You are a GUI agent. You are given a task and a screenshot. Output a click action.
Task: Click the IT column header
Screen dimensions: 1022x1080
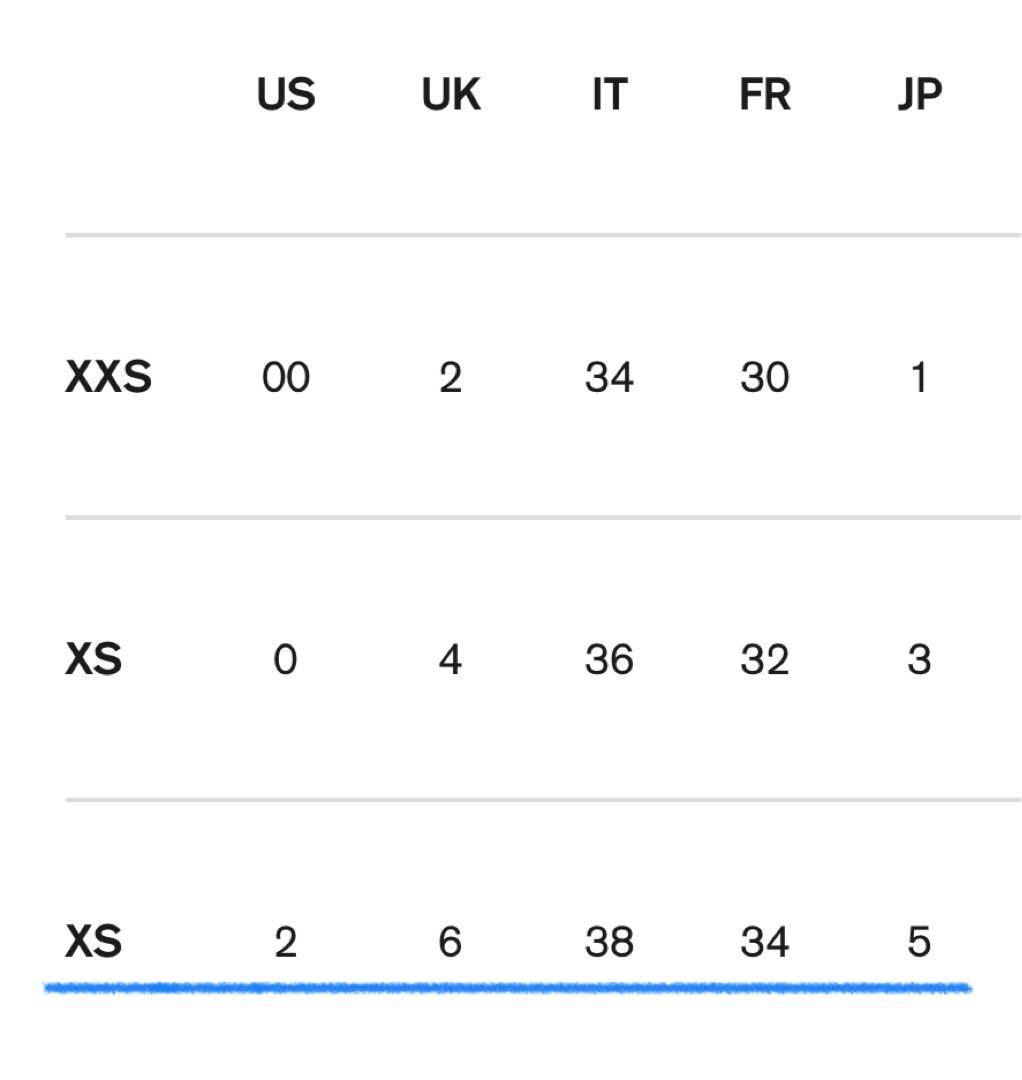(609, 94)
